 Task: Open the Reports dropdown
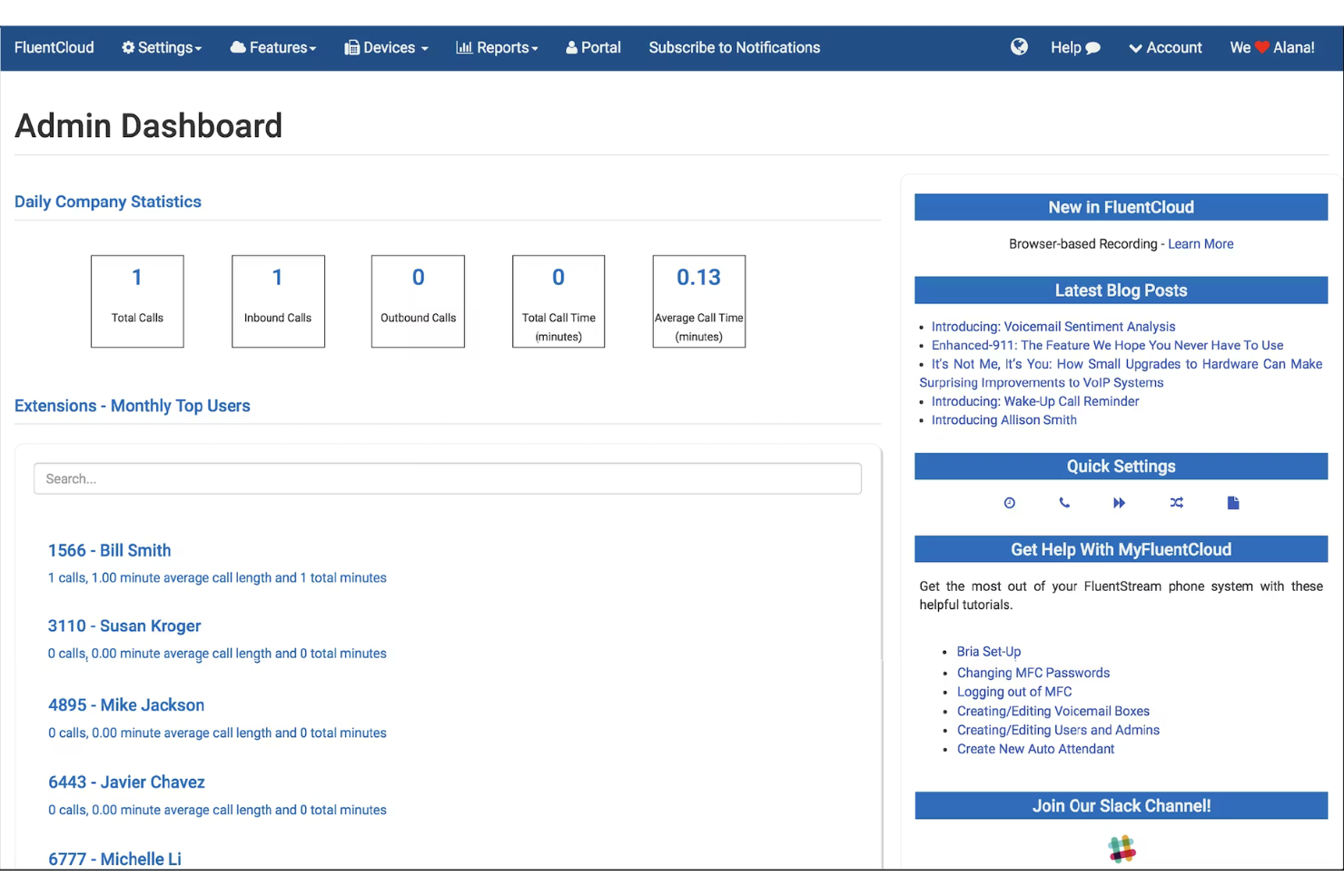[497, 47]
